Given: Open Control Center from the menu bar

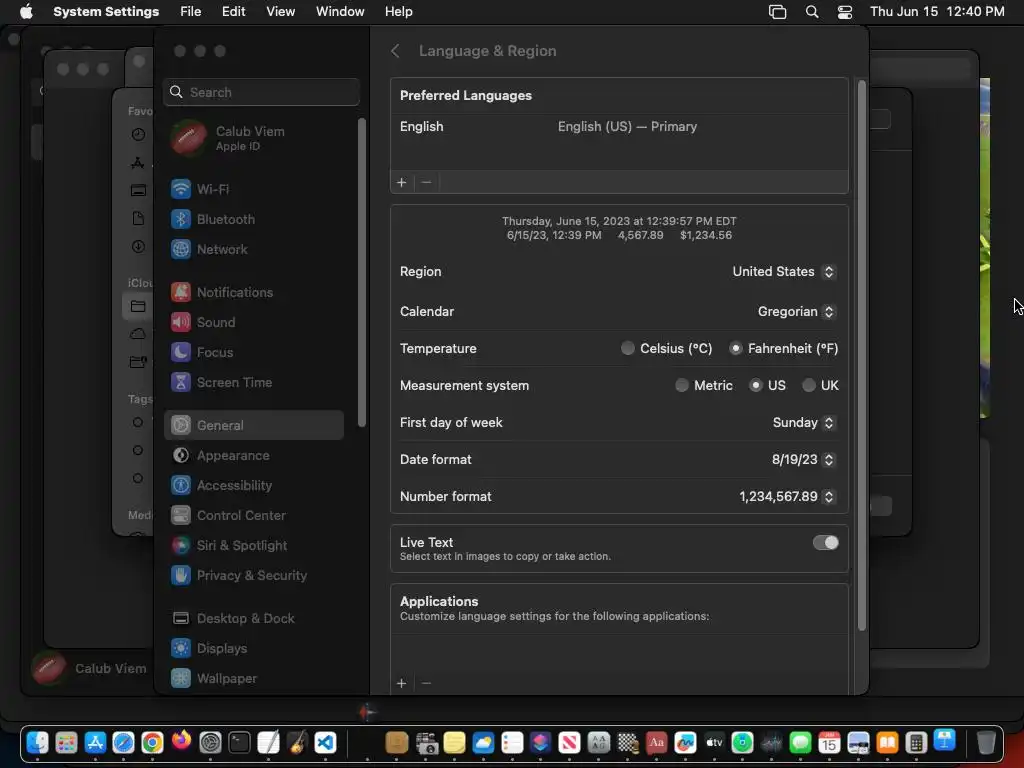Looking at the screenshot, I should 844,12.
